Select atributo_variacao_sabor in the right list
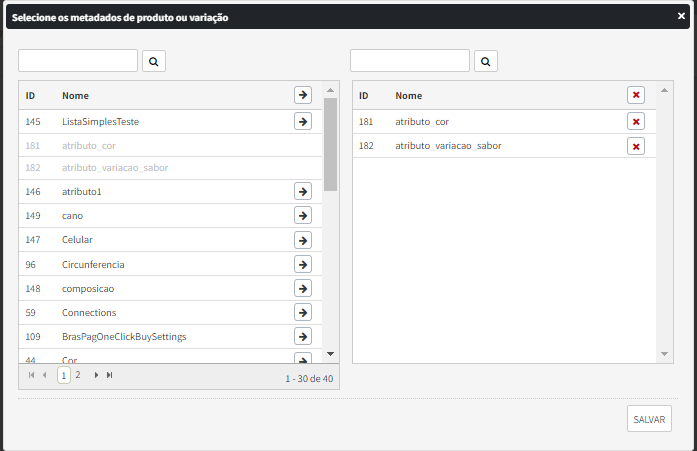The width and height of the screenshot is (697, 451). click(449, 146)
